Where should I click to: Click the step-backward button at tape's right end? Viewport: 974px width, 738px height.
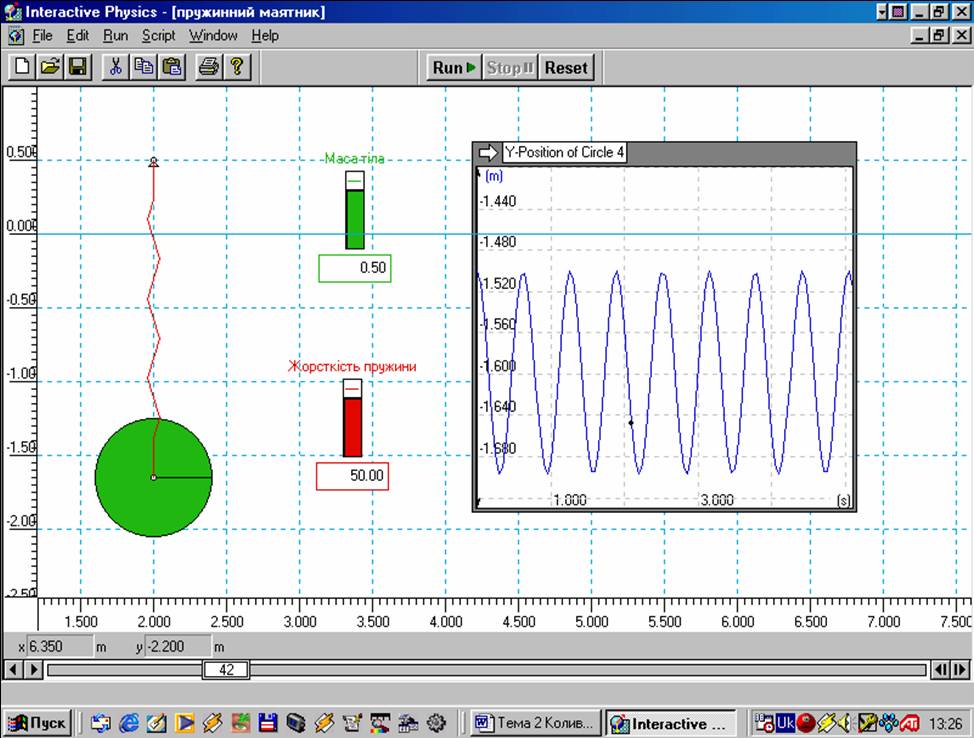tap(940, 670)
